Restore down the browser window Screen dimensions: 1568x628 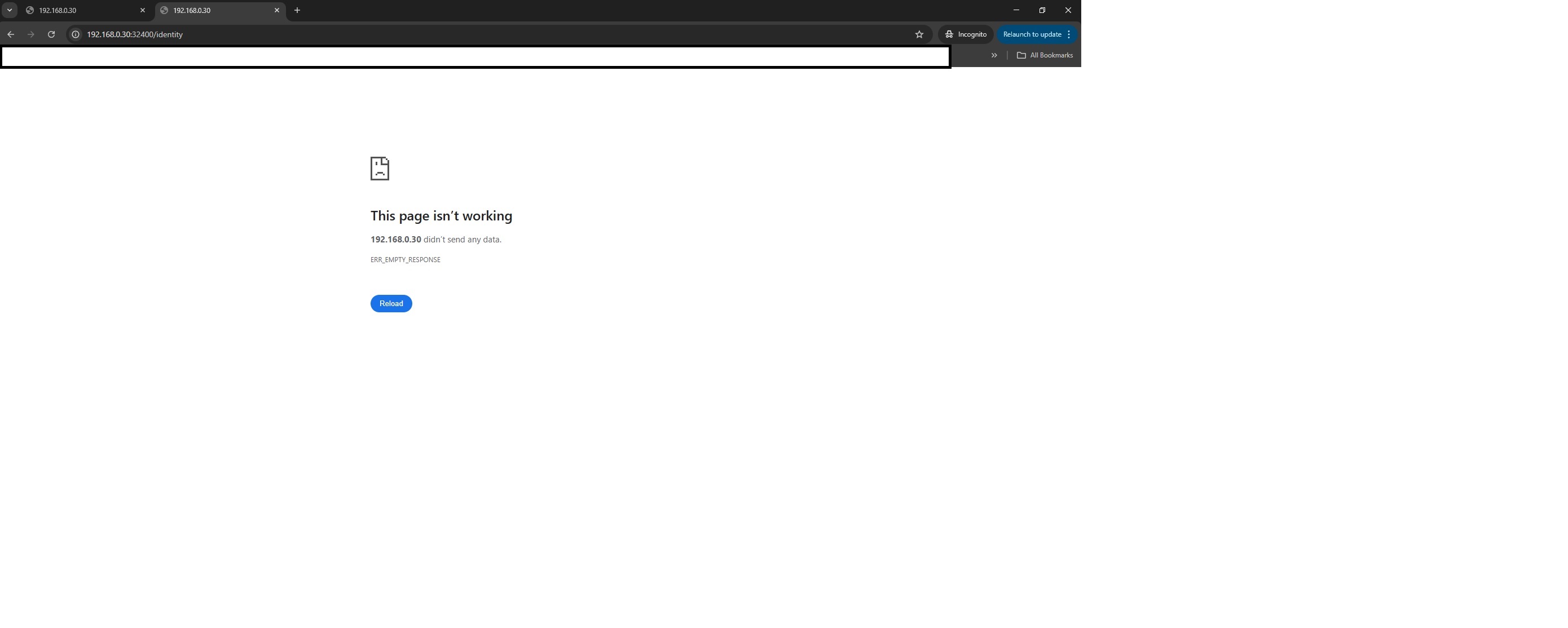coord(1042,10)
